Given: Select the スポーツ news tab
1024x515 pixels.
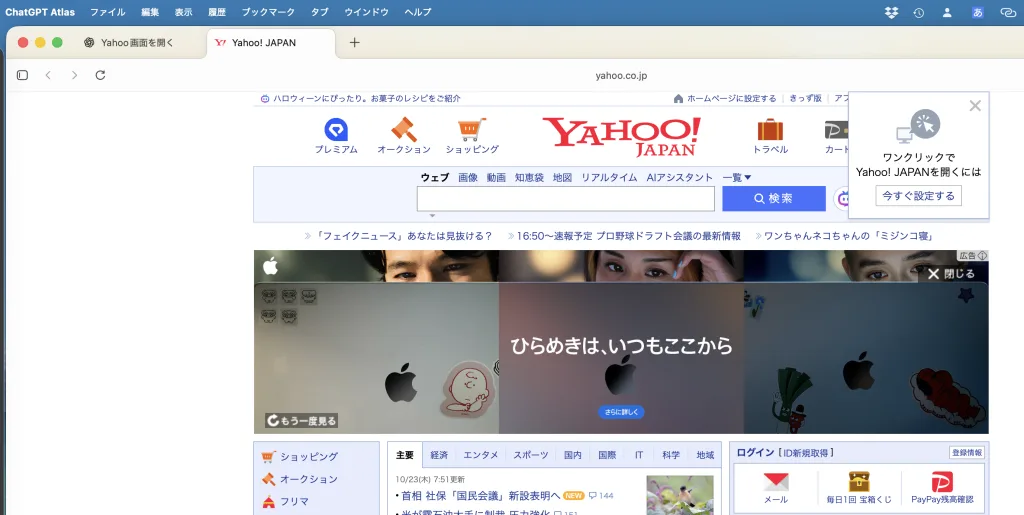Looking at the screenshot, I should click(x=531, y=455).
